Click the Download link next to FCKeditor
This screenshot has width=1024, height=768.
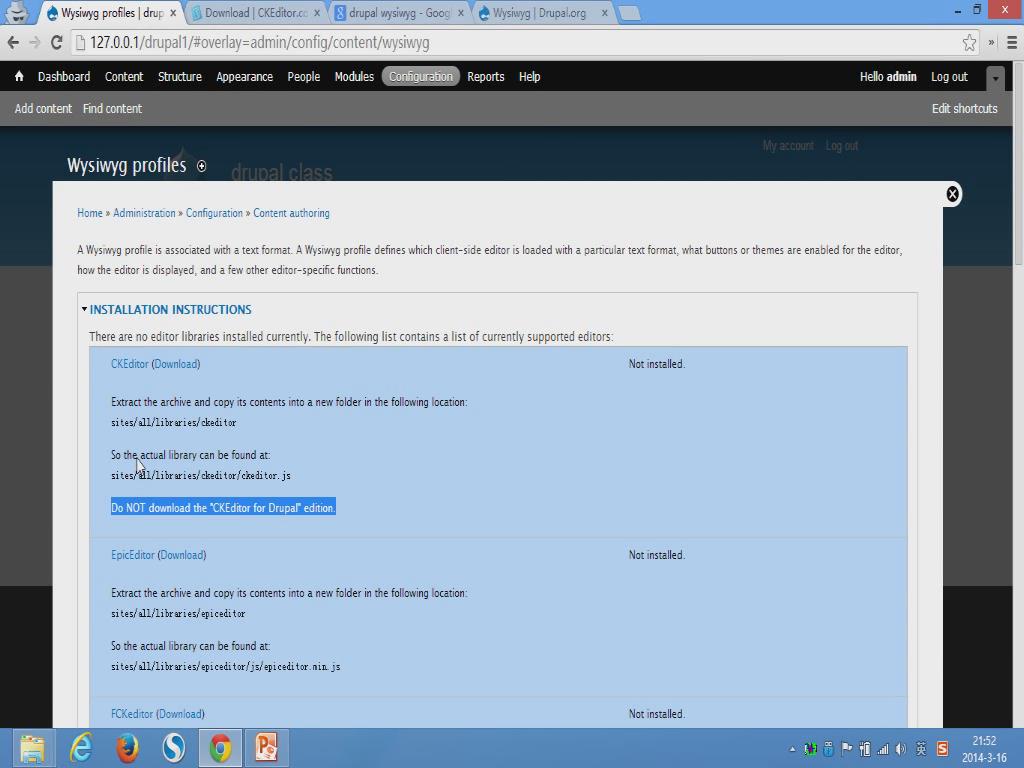tap(180, 714)
